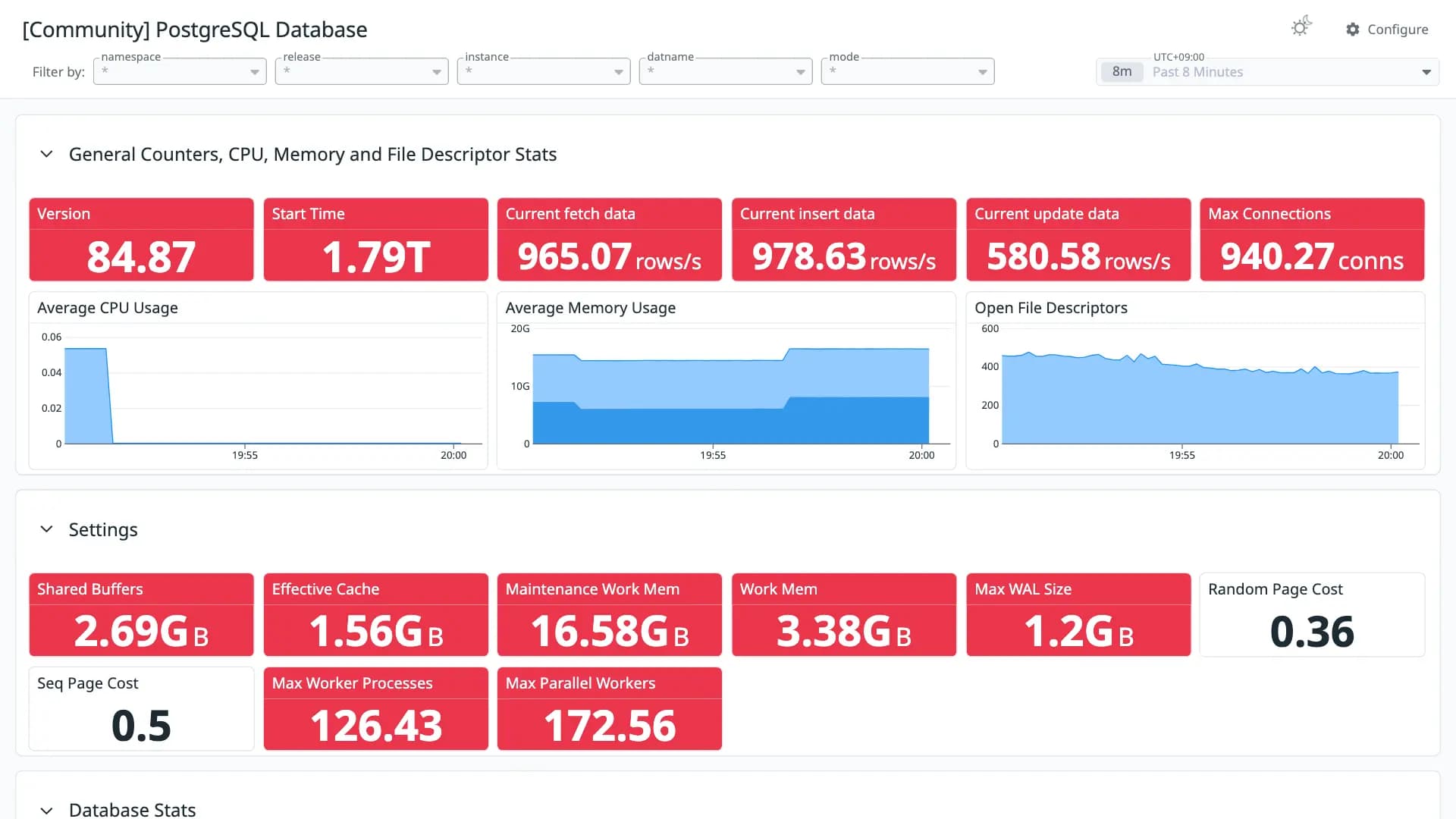
Task: Click inside the Average Memory Usage graph
Action: point(742,387)
